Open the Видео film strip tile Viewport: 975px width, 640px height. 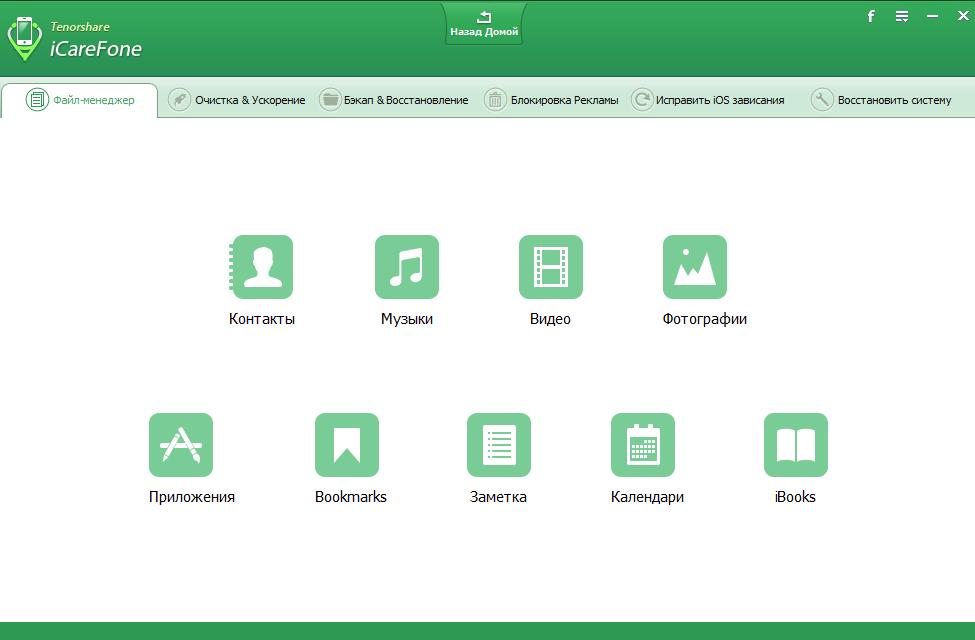click(x=551, y=267)
